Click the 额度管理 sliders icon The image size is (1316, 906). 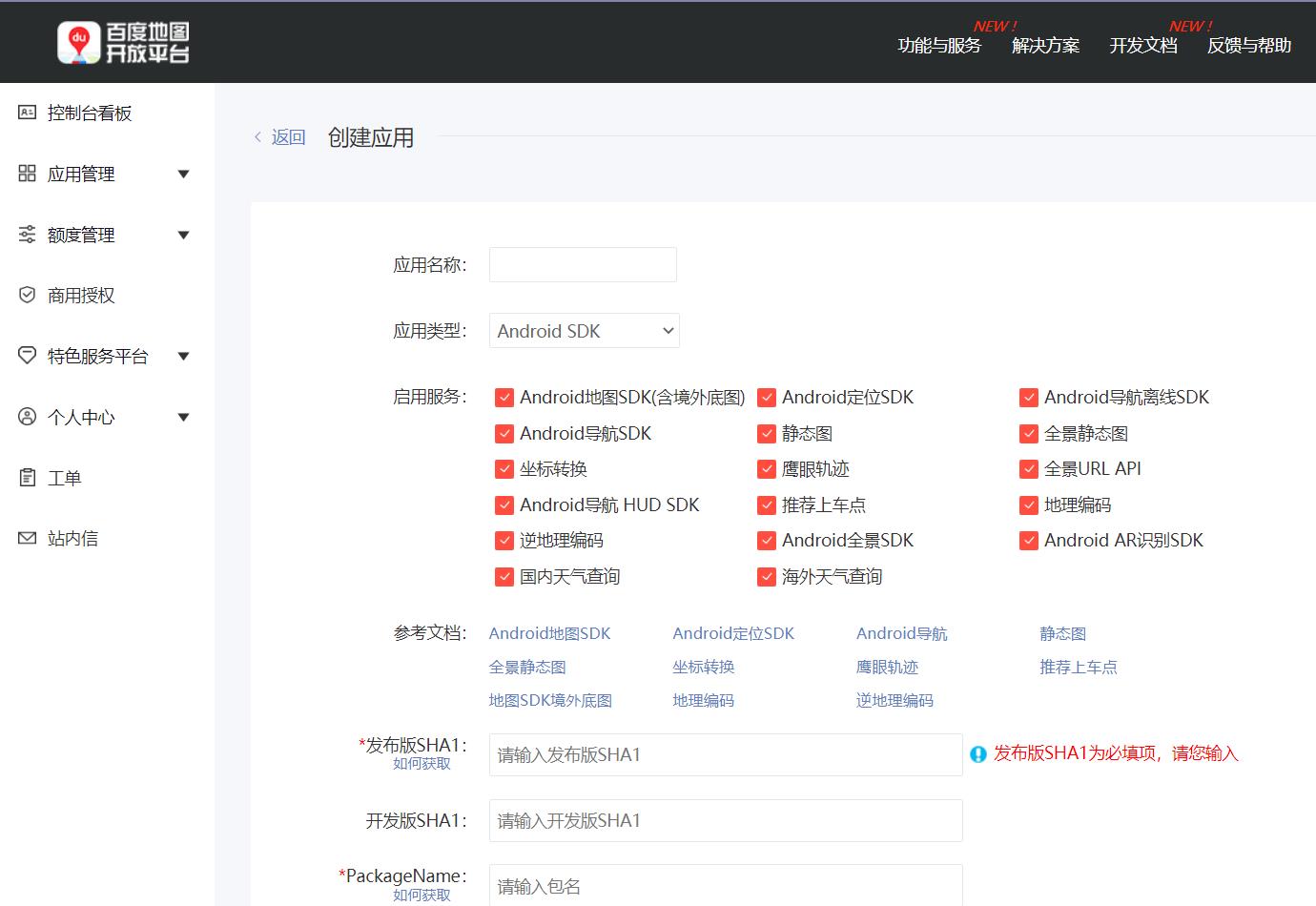coord(28,235)
